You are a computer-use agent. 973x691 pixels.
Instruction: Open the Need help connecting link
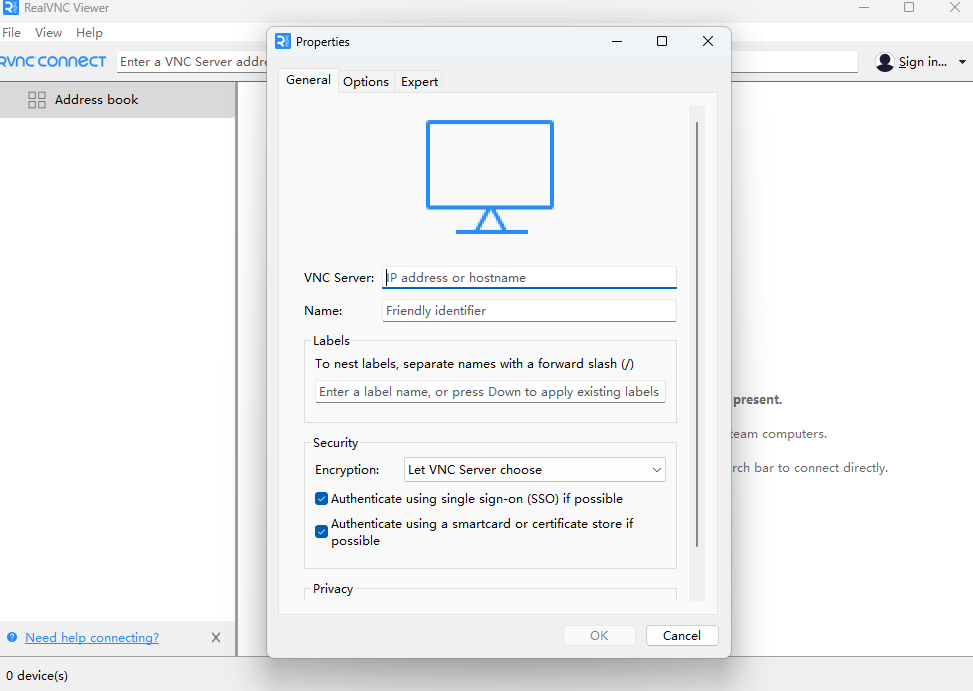92,638
